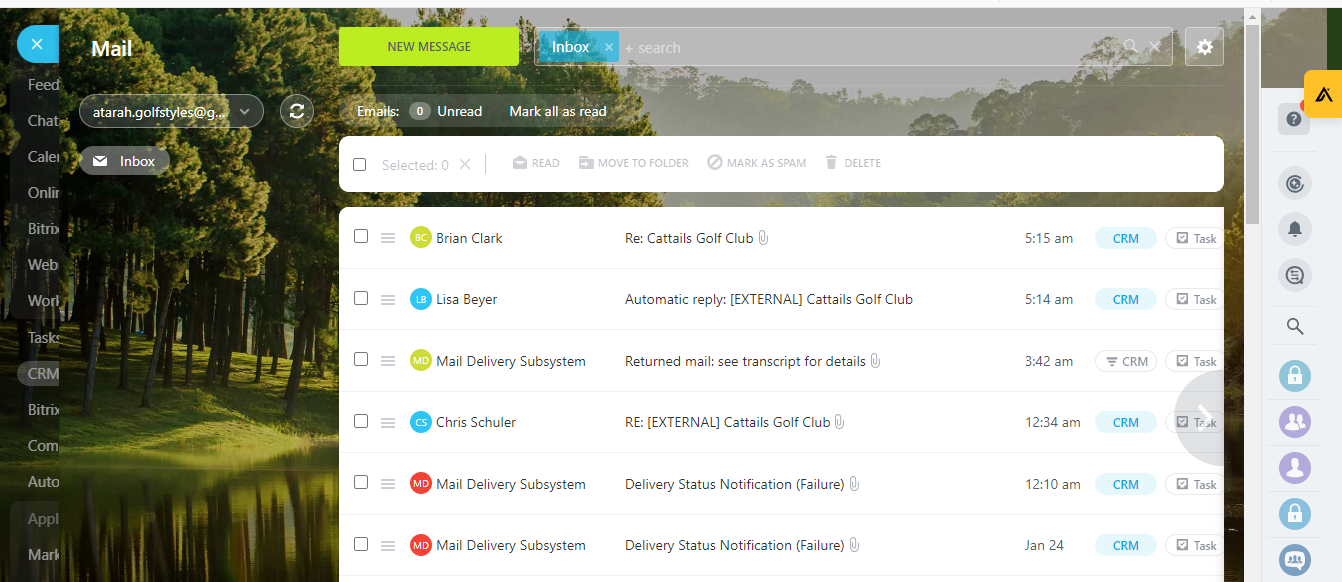Select CRM in left menu

(43, 373)
